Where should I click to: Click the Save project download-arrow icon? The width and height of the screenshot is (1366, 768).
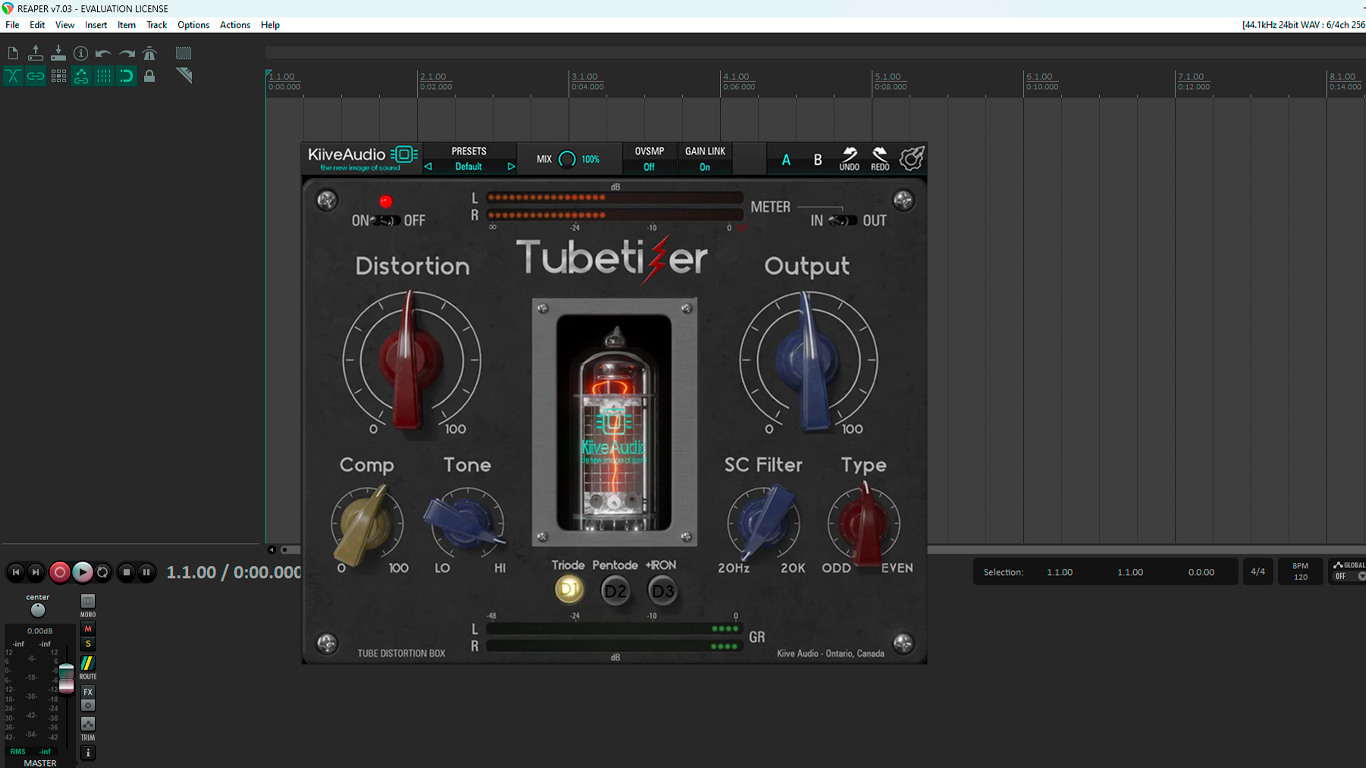pos(58,53)
